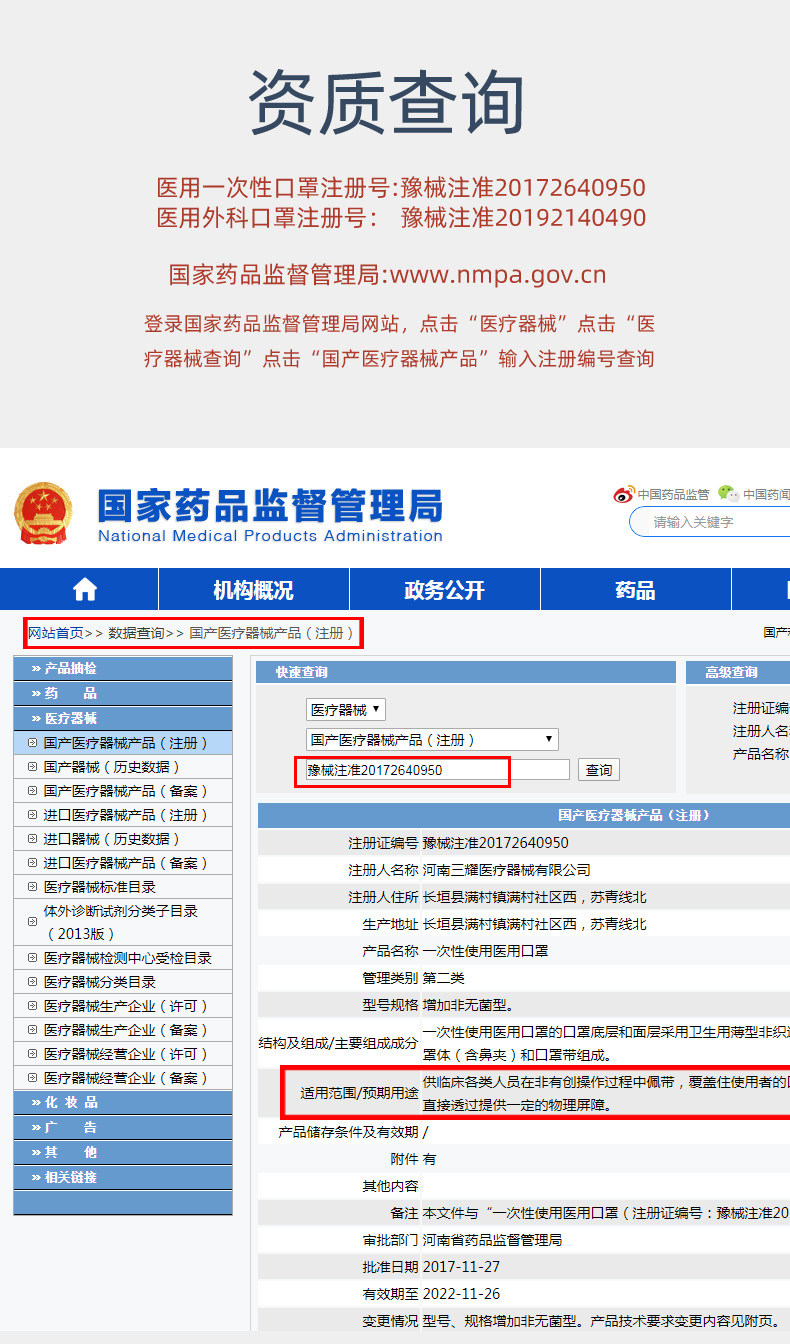
Task: Click 型号规格 value 增加非无菌型
Action: tap(468, 1005)
